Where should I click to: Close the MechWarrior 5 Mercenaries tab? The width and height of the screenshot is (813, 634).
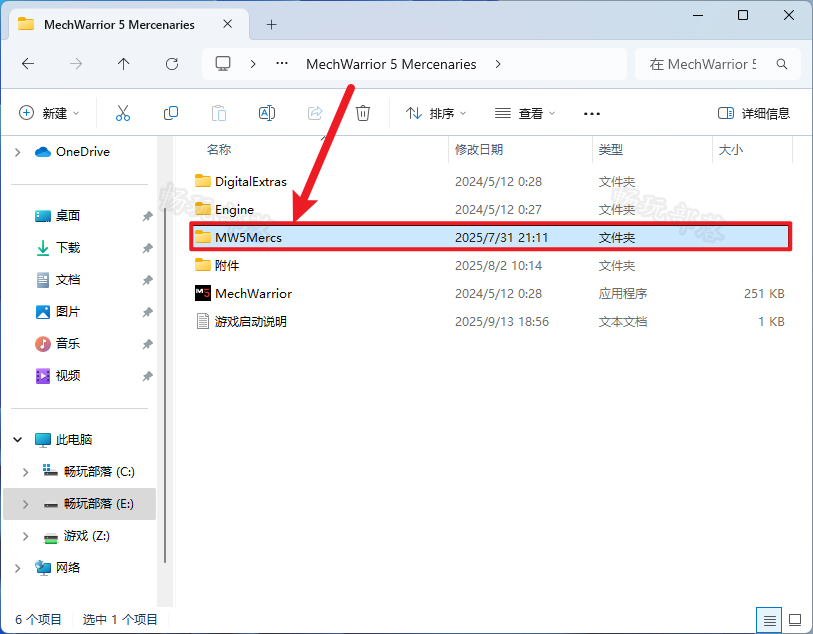click(228, 24)
